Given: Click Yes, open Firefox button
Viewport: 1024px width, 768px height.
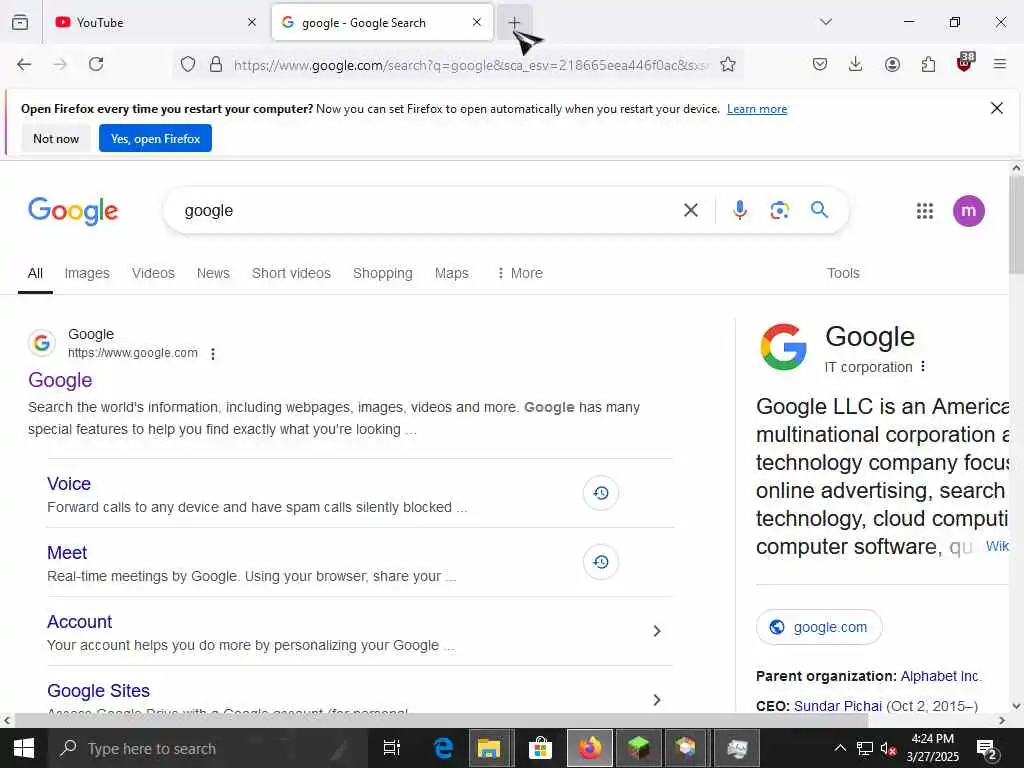Looking at the screenshot, I should [155, 138].
